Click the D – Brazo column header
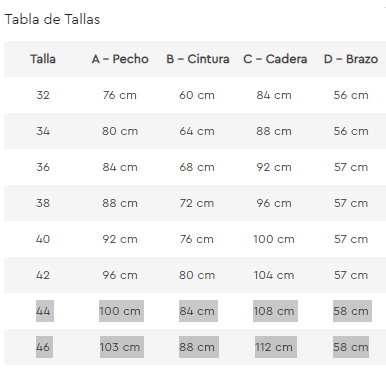The width and height of the screenshot is (386, 389). tap(351, 59)
